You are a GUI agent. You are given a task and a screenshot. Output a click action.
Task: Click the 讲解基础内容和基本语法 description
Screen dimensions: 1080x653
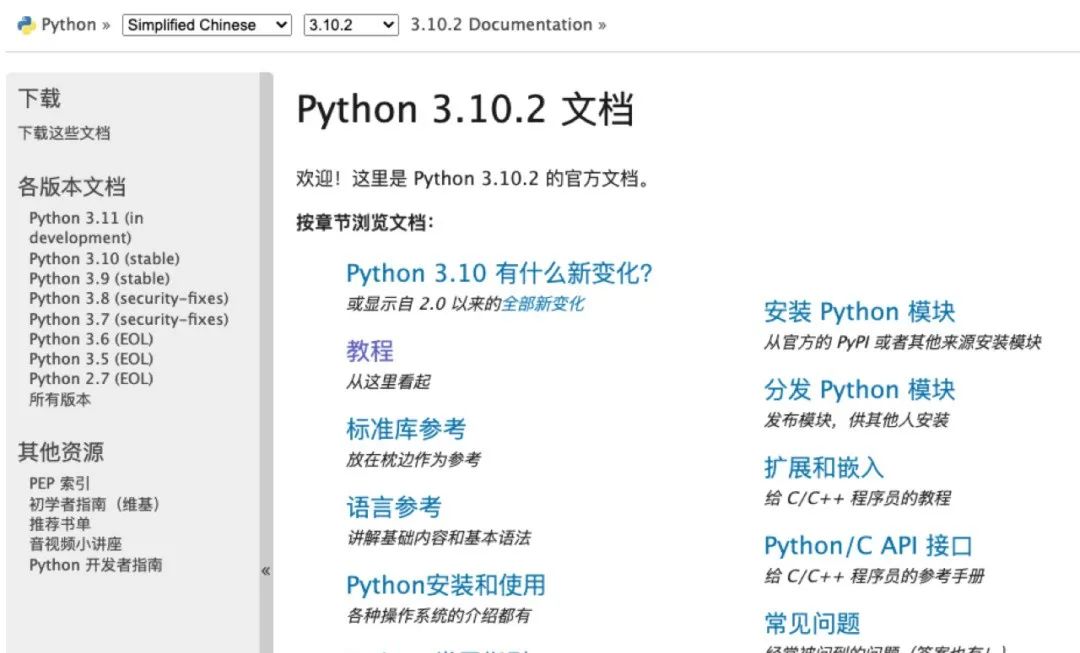pyautogui.click(x=439, y=538)
